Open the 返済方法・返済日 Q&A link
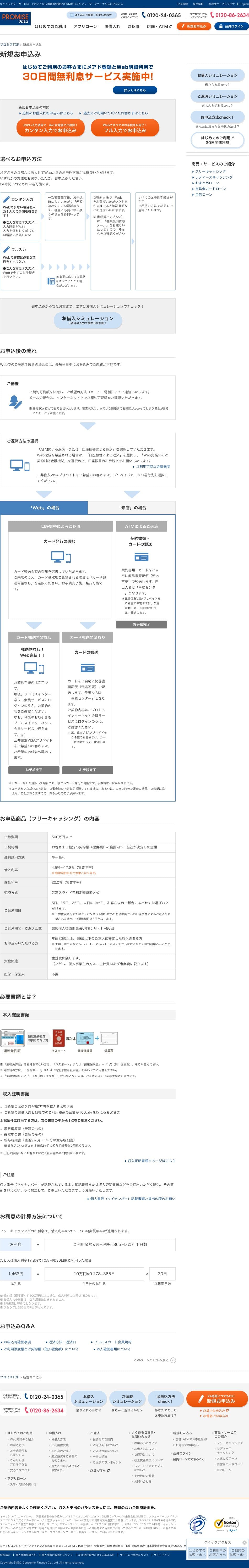 point(62,1342)
